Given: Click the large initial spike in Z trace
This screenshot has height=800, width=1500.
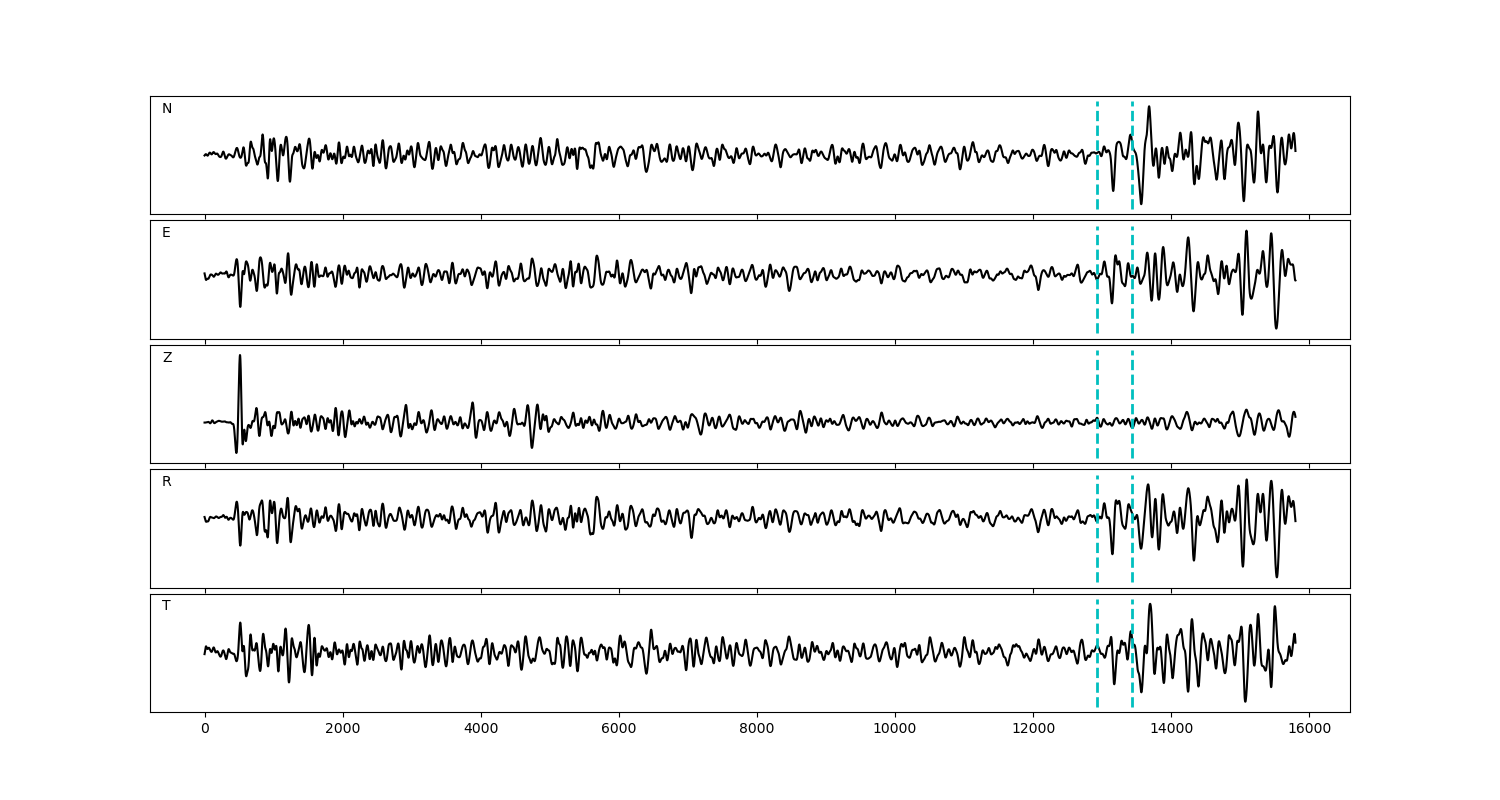Looking at the screenshot, I should [240, 358].
